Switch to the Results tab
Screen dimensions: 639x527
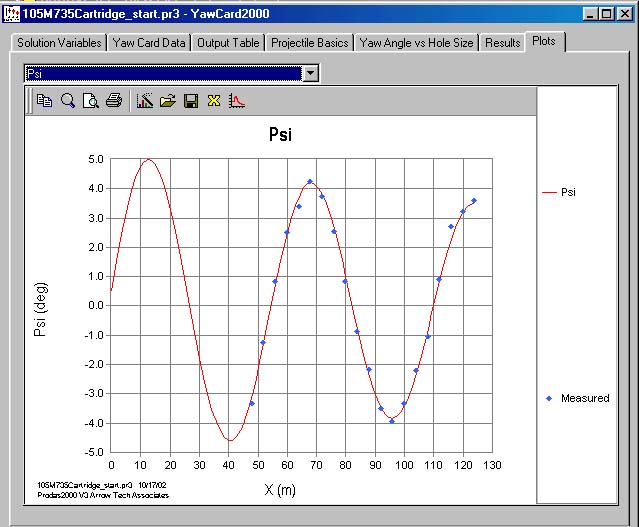[502, 43]
